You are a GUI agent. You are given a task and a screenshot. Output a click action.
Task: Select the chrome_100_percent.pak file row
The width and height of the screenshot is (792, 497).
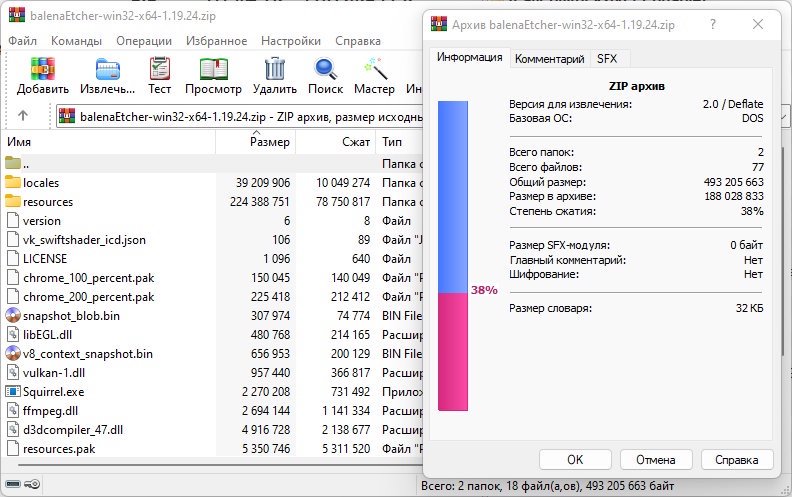click(212, 278)
